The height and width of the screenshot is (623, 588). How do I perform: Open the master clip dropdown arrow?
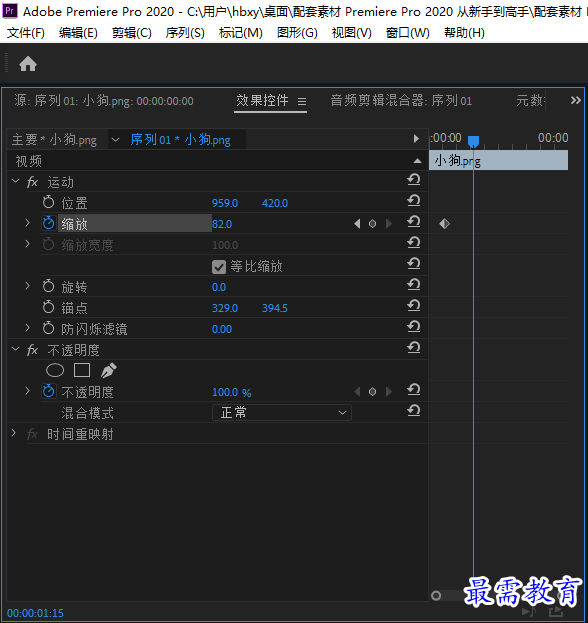point(116,139)
